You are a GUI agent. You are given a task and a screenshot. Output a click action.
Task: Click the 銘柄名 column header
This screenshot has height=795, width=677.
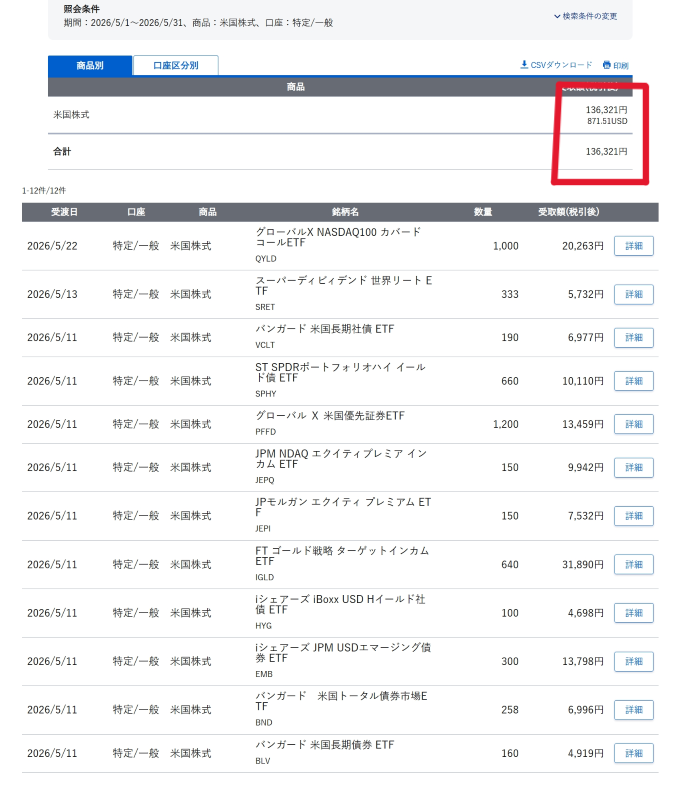click(x=345, y=212)
